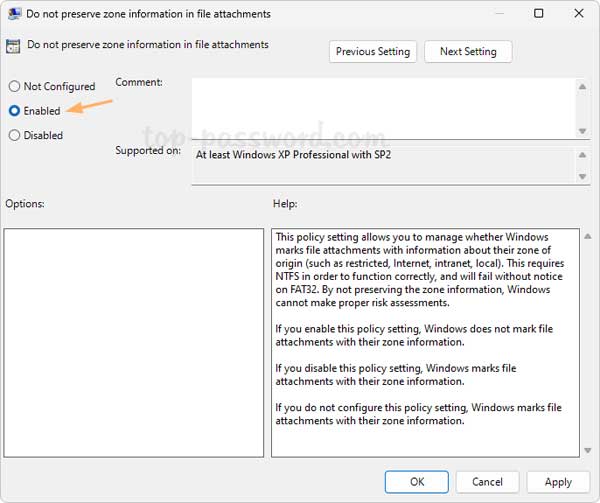The height and width of the screenshot is (503, 600).
Task: Confirm the setting with OK
Action: (x=417, y=481)
